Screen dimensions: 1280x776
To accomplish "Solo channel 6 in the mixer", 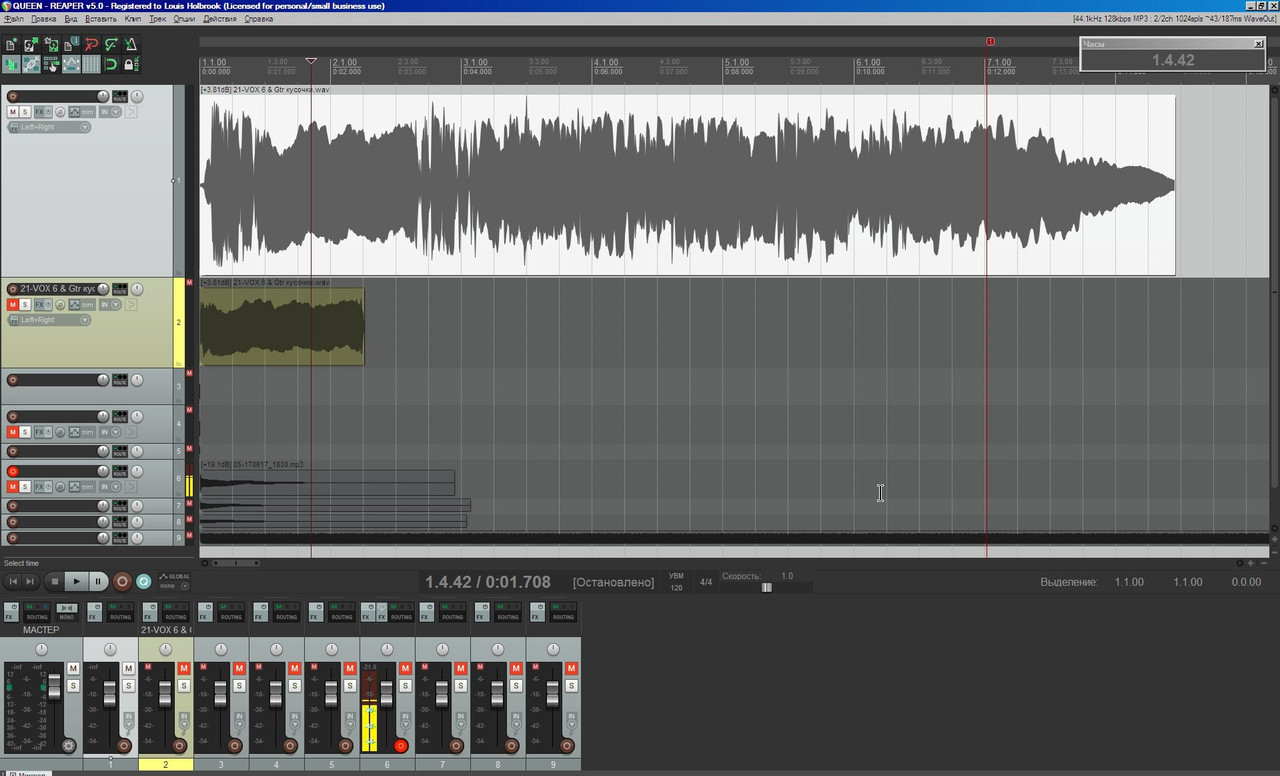I will click(405, 686).
